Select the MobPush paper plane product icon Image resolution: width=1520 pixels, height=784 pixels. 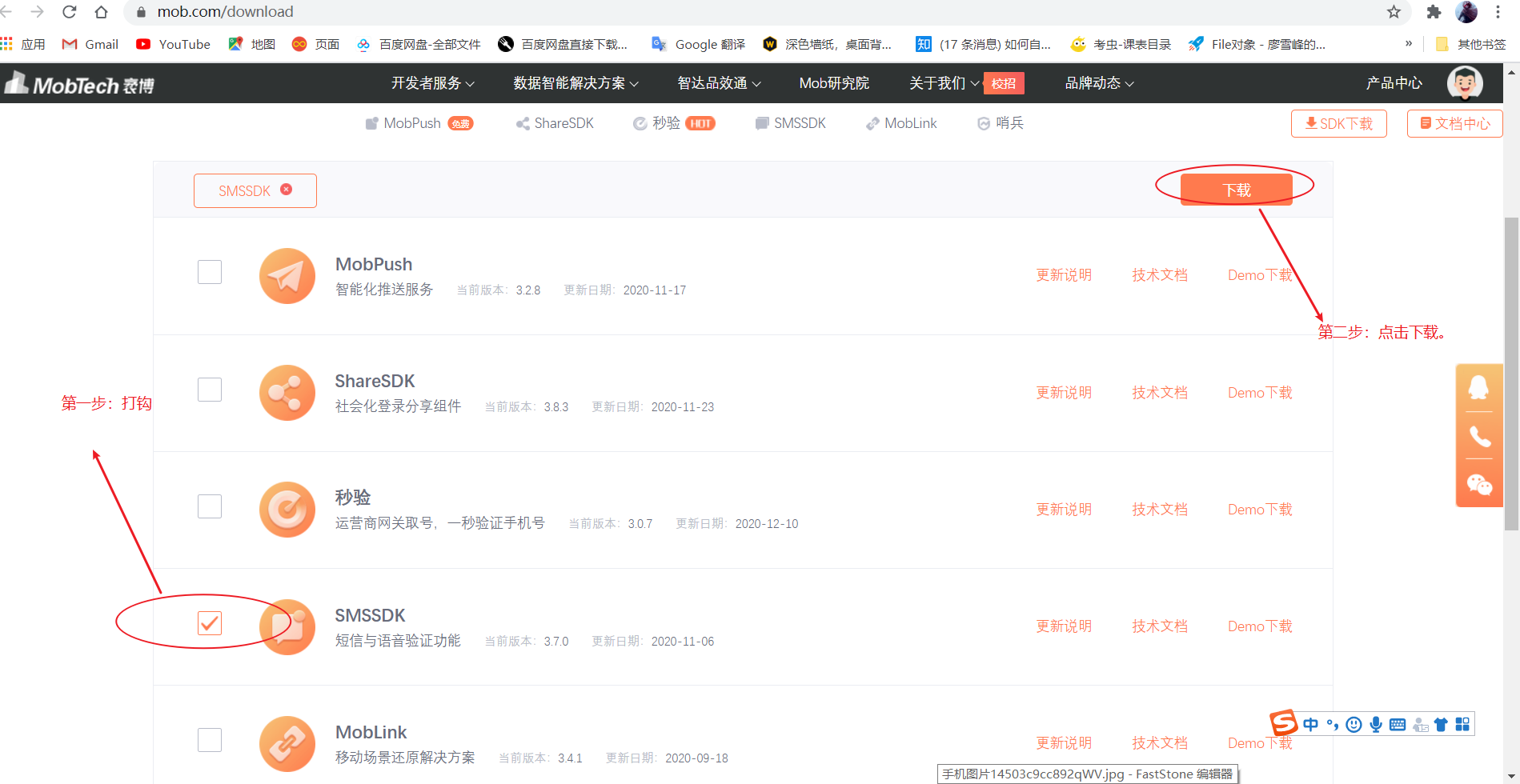[x=287, y=275]
